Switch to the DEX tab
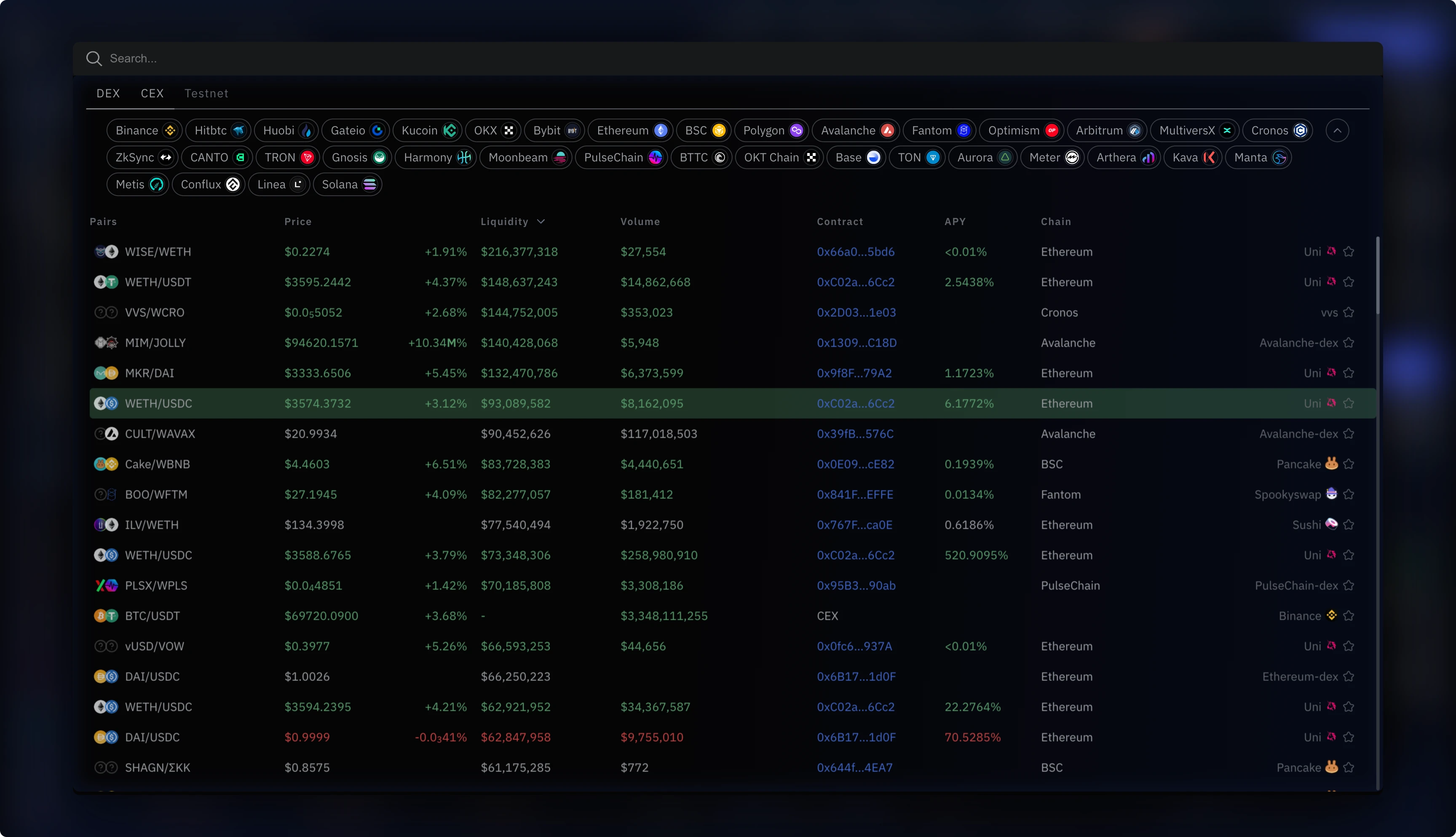 point(108,93)
